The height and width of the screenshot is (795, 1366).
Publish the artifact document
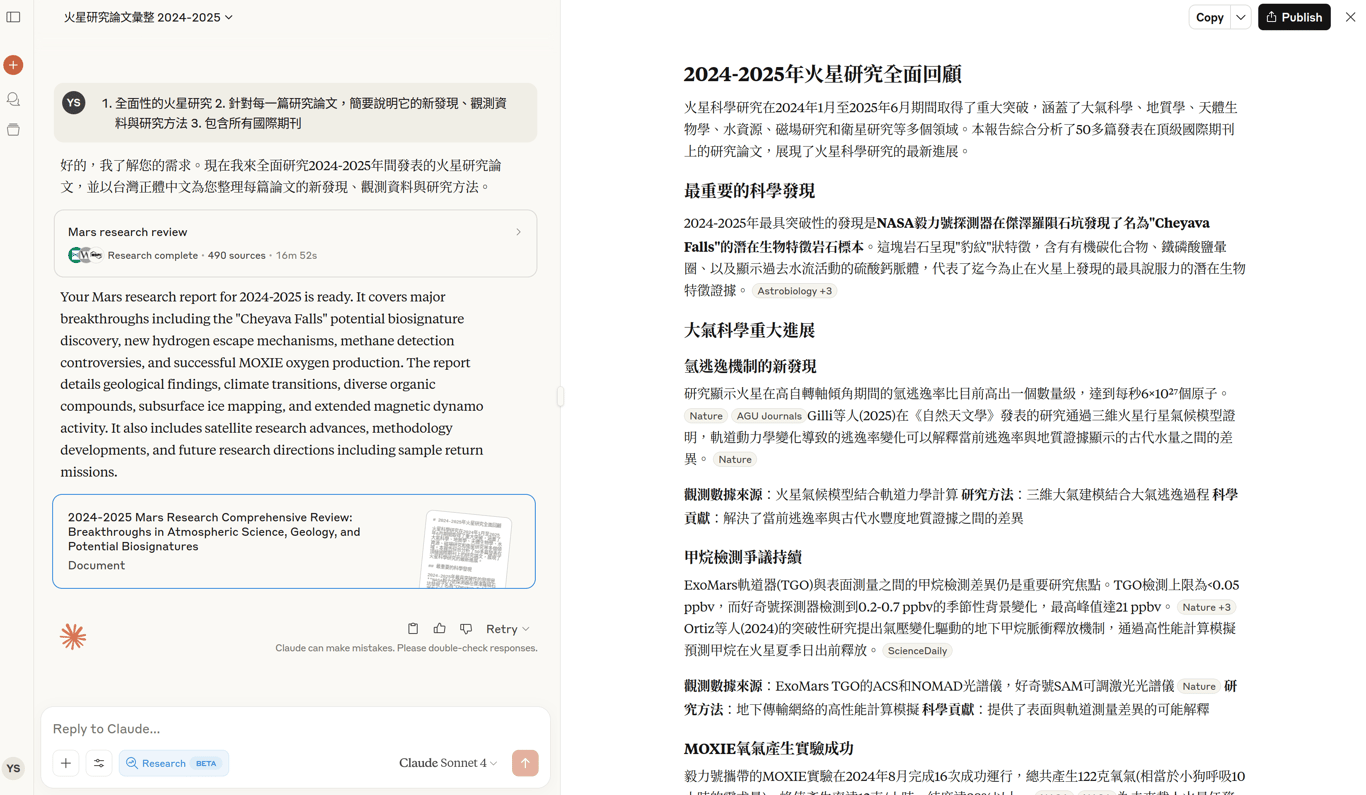click(1294, 17)
